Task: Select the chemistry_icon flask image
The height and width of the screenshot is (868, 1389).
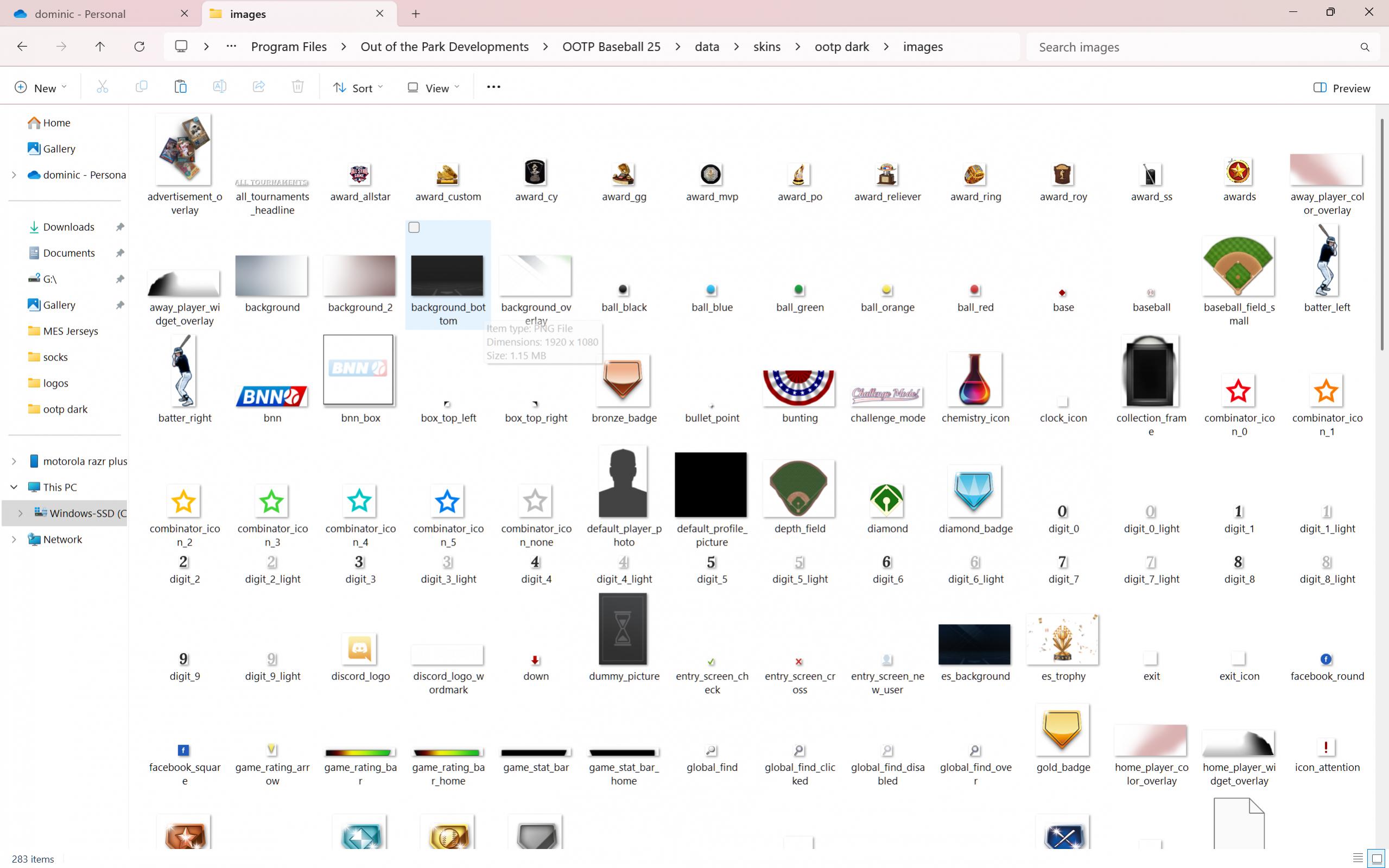Action: point(974,380)
